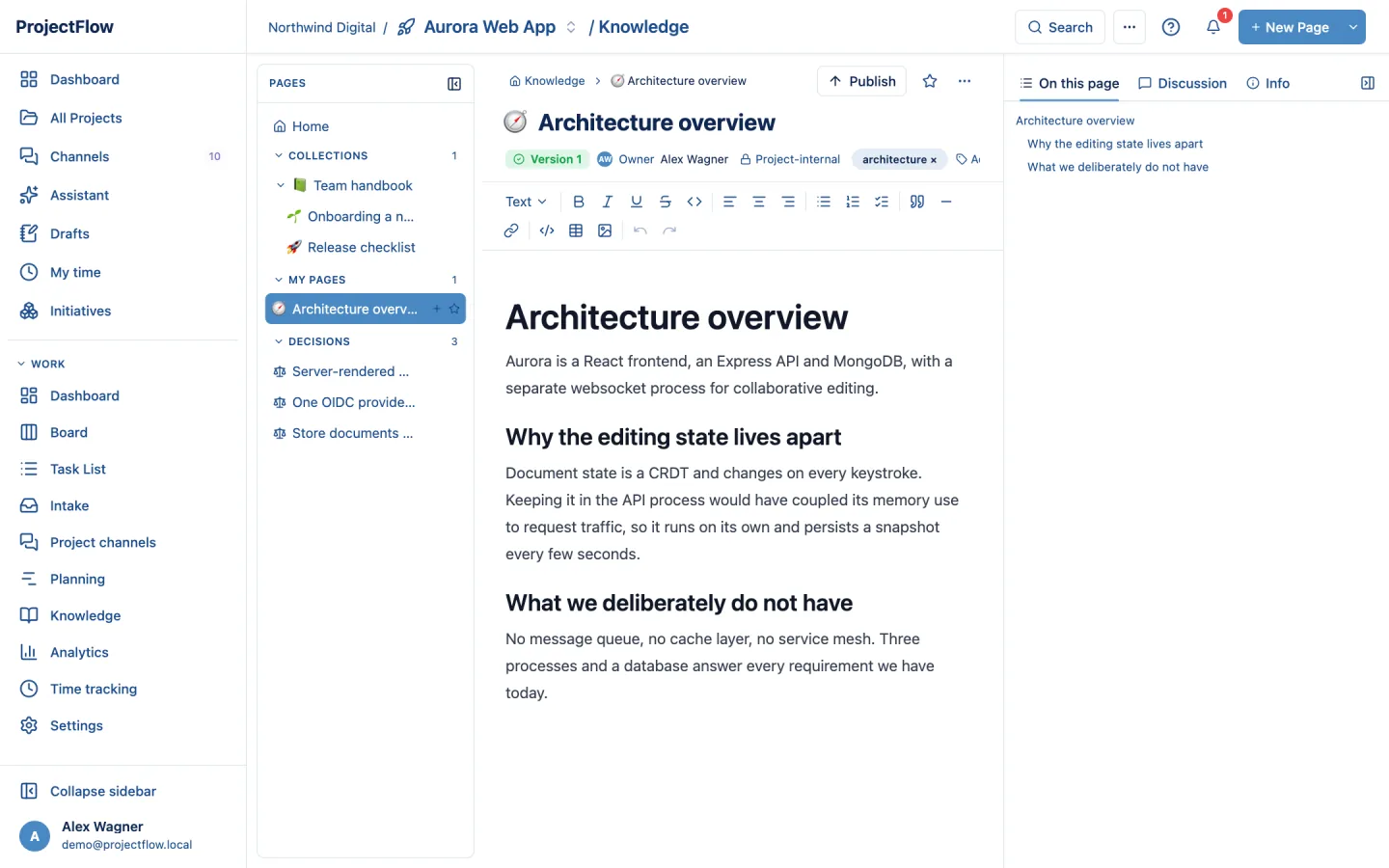Image resolution: width=1389 pixels, height=868 pixels.
Task: Remove the architecture tag
Action: (934, 160)
